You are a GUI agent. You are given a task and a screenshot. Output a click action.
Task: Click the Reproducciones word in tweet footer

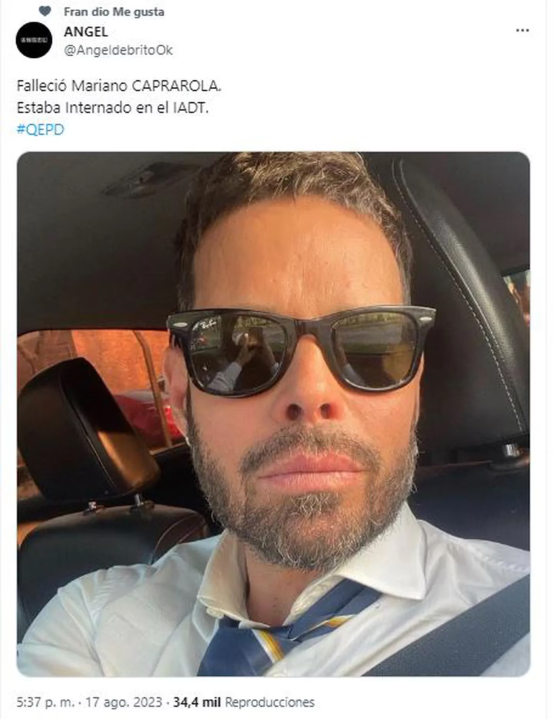pos(270,702)
